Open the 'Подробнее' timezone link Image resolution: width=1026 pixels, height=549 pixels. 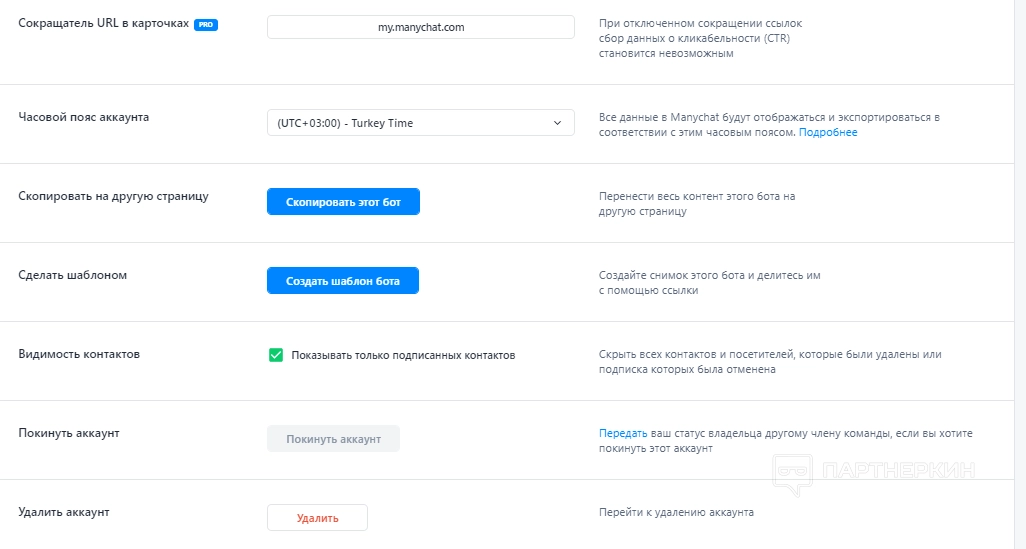[x=828, y=132]
